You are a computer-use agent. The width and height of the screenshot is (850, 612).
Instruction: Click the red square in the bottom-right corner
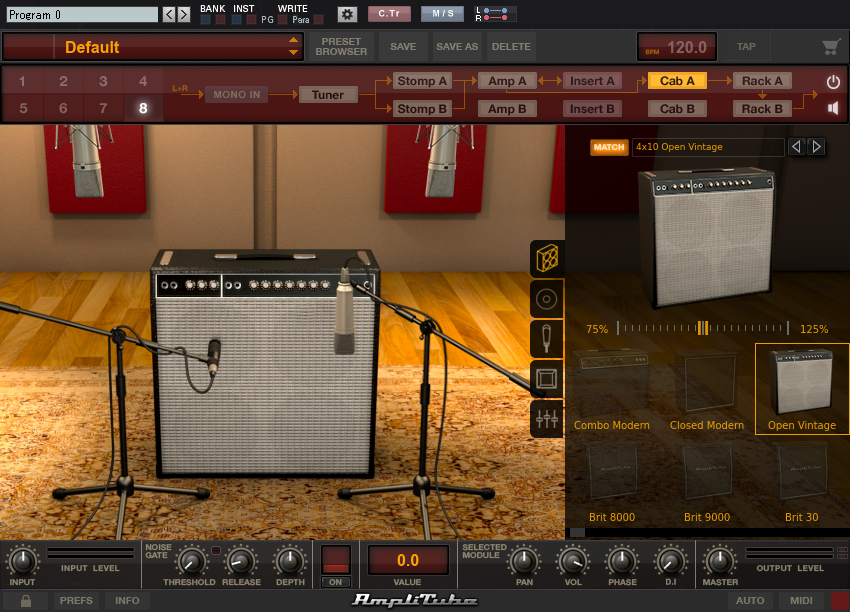point(840,601)
